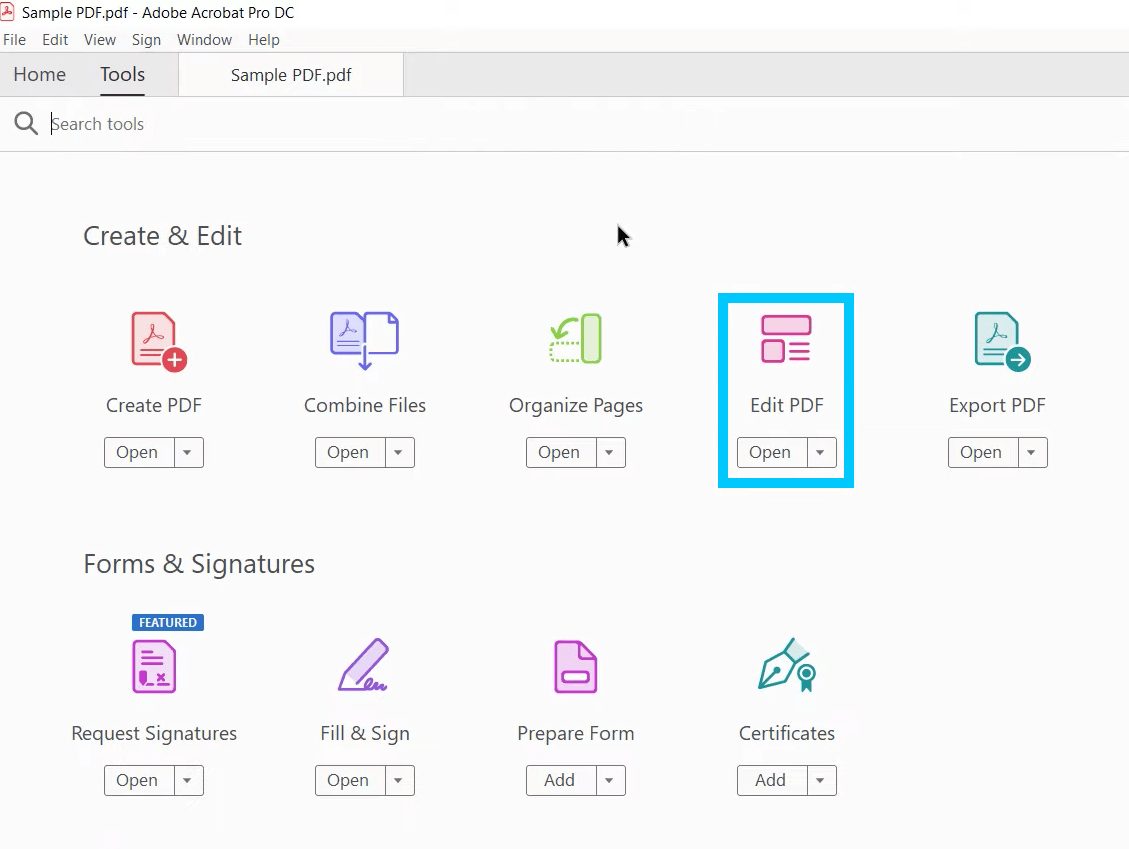Click Add under Prepare Form
The image size is (1129, 849).
click(x=559, y=780)
